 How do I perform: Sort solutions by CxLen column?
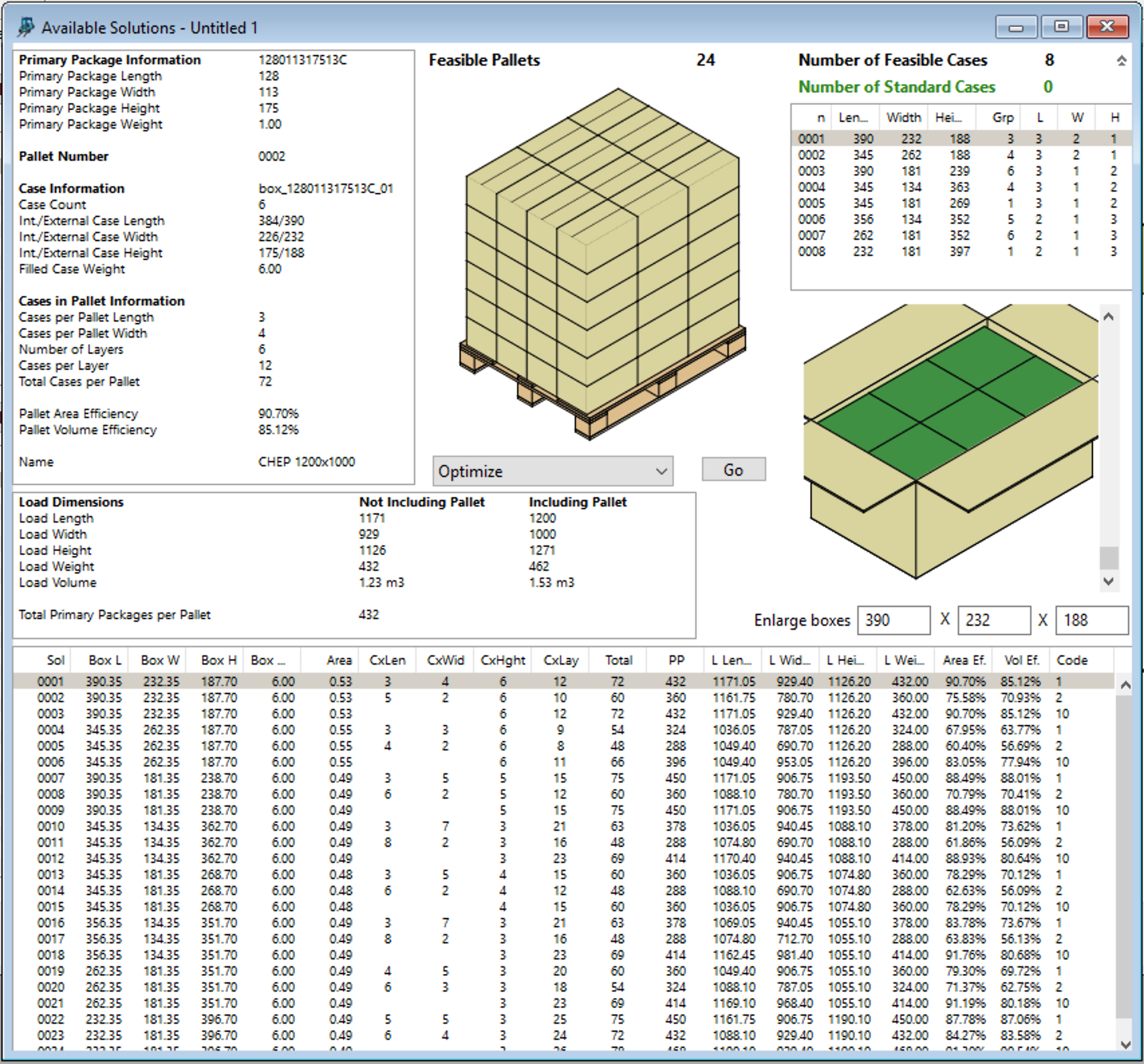pos(388,660)
